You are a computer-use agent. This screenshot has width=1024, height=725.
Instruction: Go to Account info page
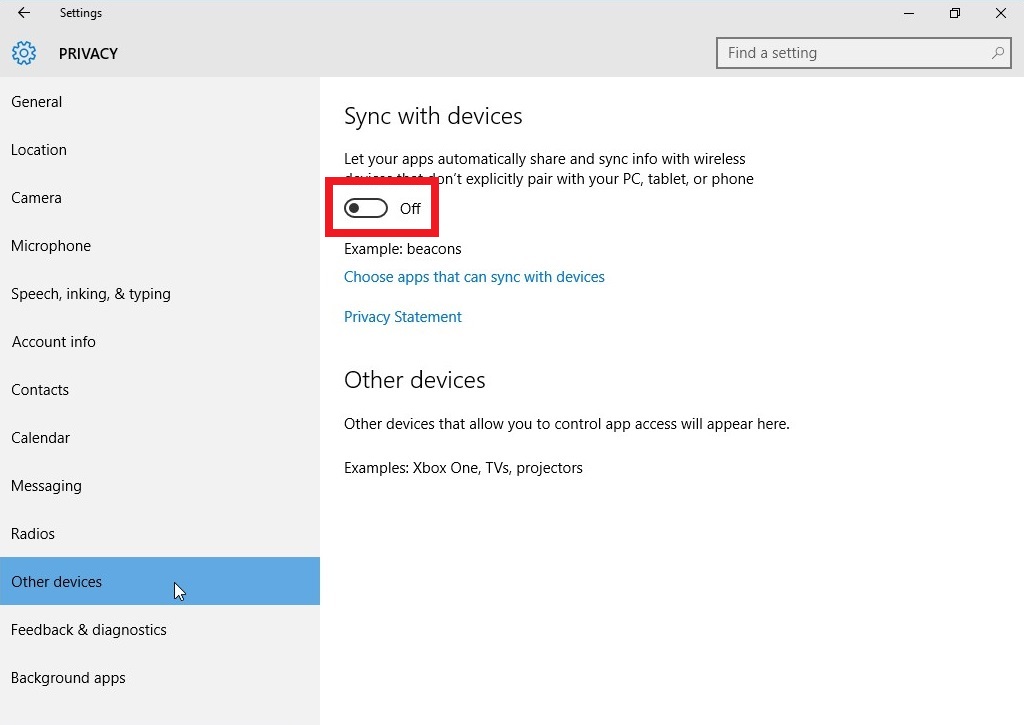click(54, 342)
